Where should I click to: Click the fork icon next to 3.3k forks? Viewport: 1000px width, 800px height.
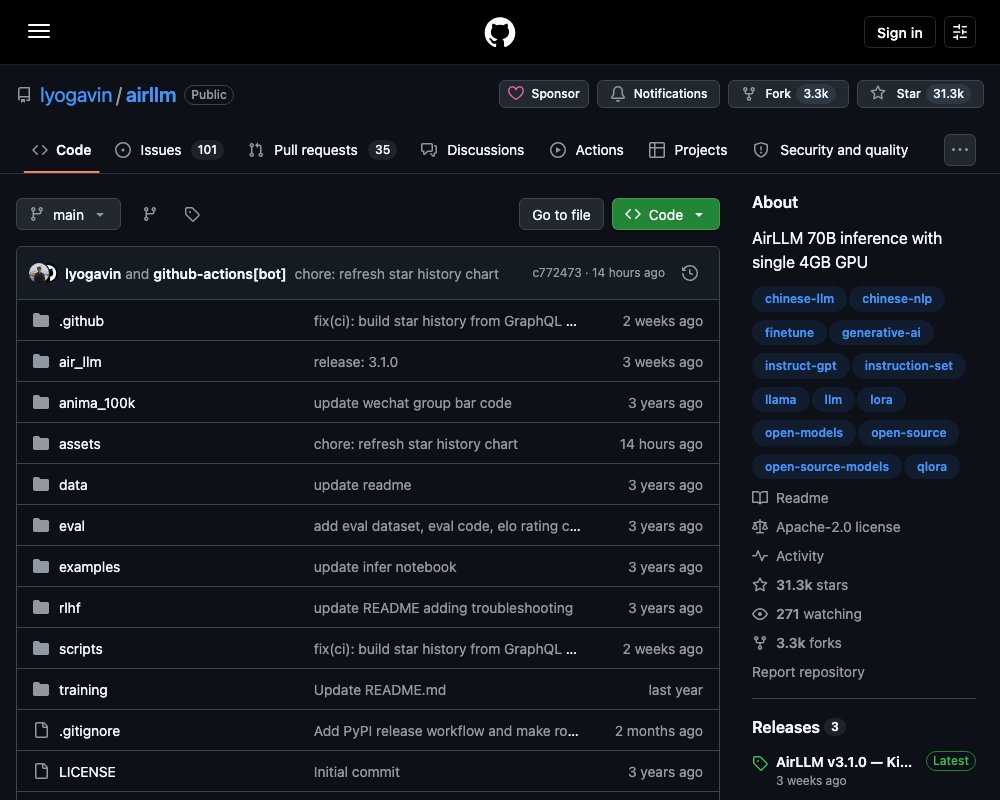click(760, 643)
